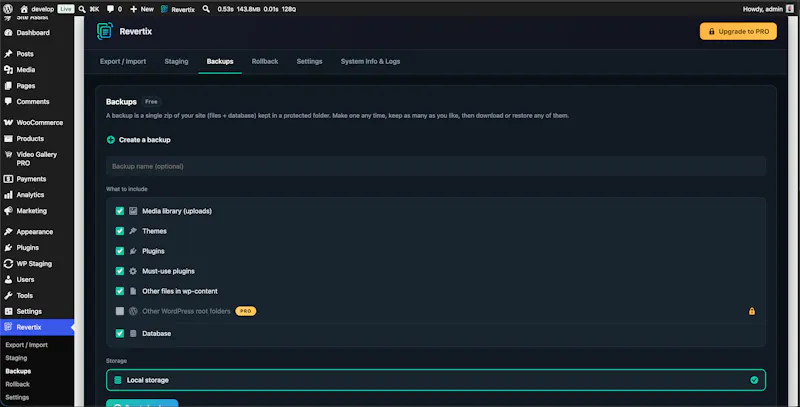
Task: Click the Revertix logo in header
Action: click(105, 31)
